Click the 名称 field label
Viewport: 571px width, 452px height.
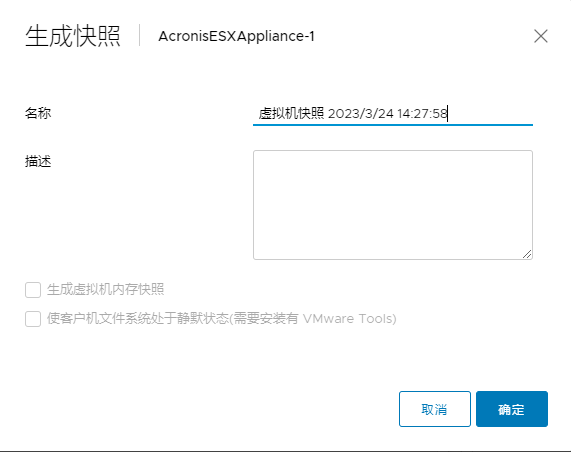38,113
